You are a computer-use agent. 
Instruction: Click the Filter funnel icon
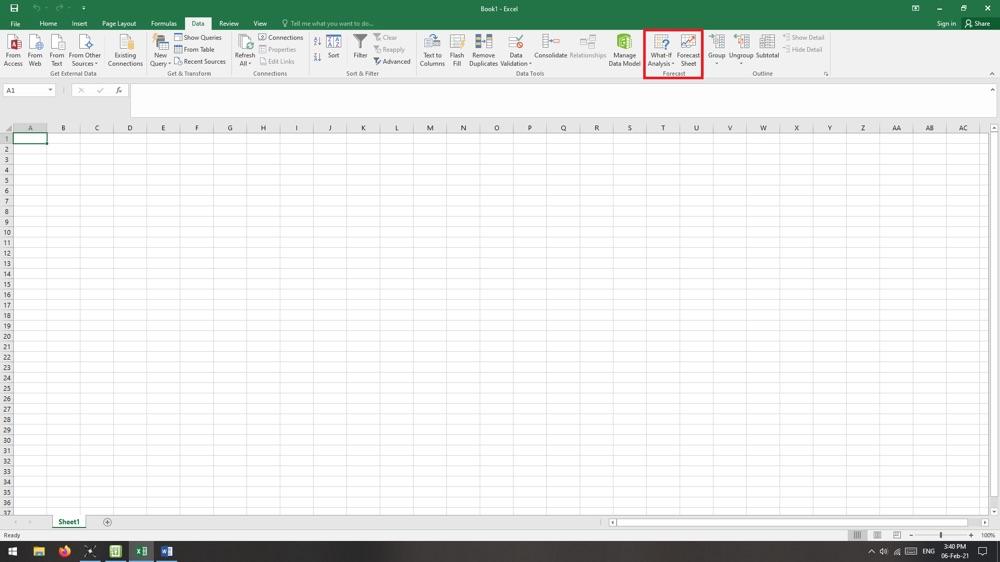coord(360,48)
